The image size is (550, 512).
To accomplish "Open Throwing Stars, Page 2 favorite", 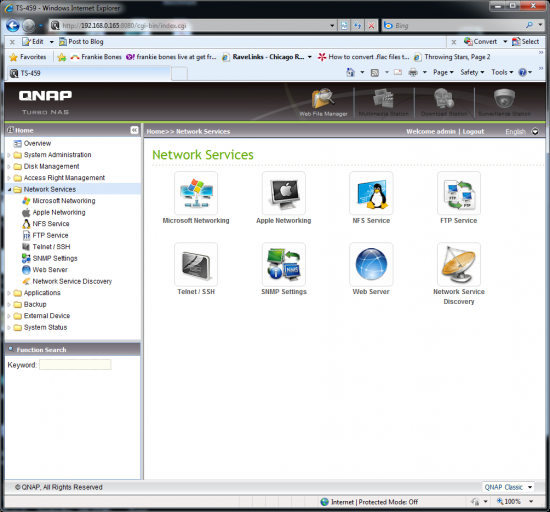I will tap(452, 57).
